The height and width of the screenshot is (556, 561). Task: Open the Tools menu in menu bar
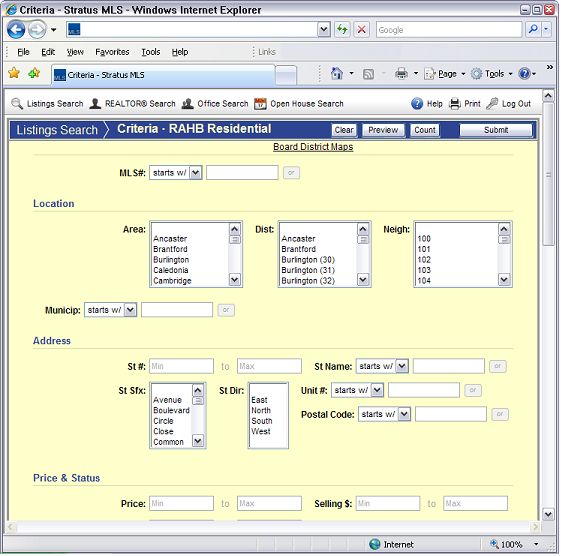(151, 52)
